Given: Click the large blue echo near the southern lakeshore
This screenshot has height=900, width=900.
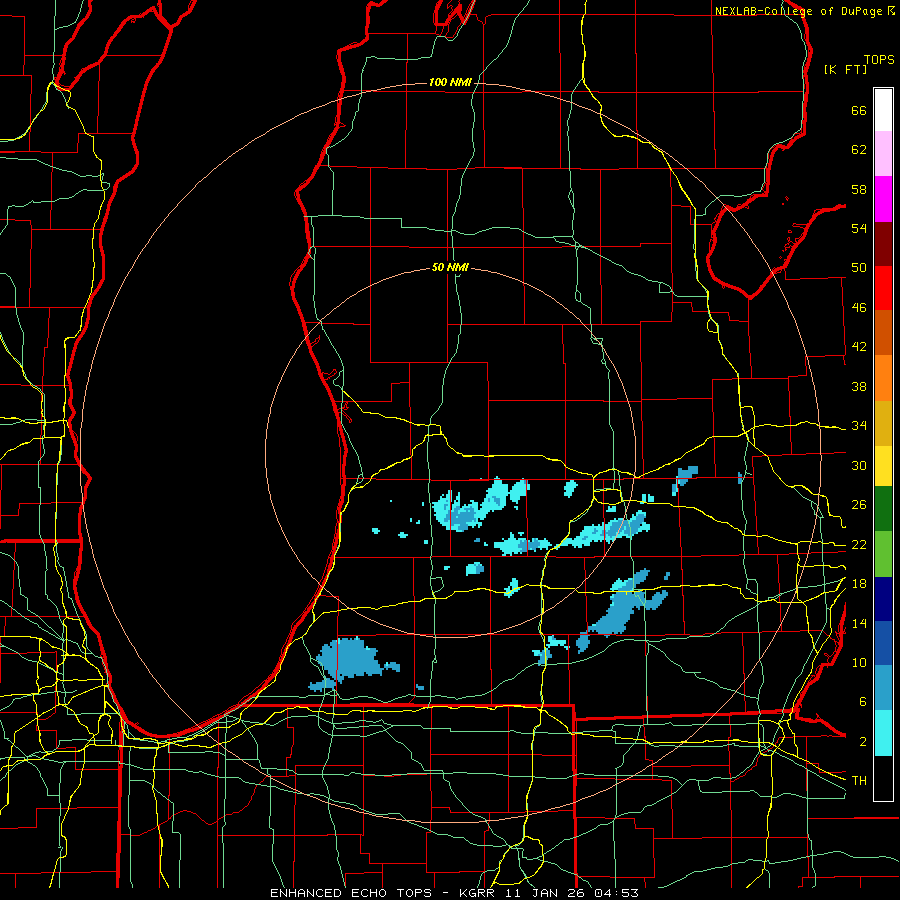Looking at the screenshot, I should point(349,660).
